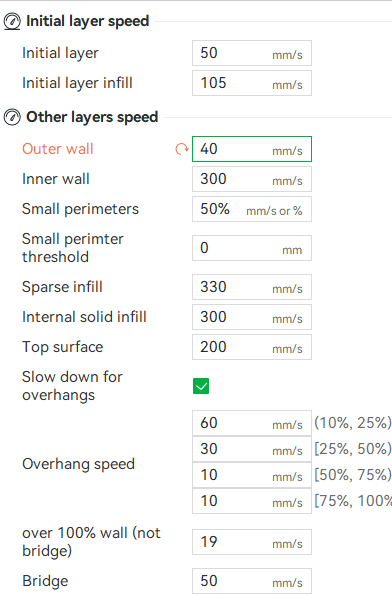Image resolution: width=392 pixels, height=595 pixels.
Task: Click the over 100% wall speed field
Action: pyautogui.click(x=252, y=542)
